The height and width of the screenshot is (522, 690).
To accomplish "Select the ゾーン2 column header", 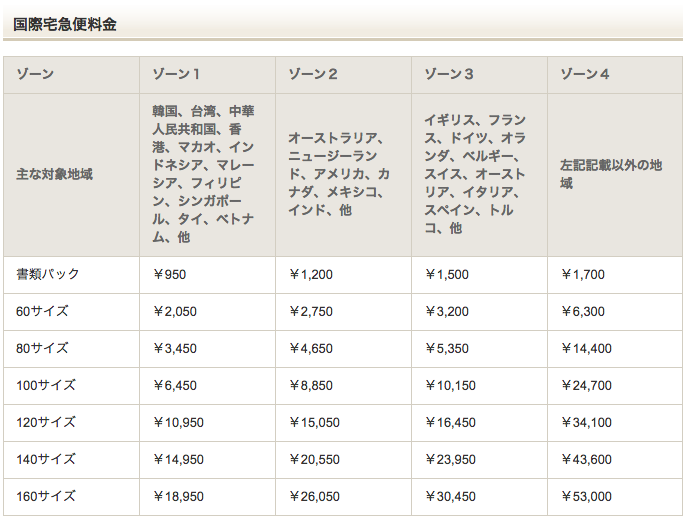I will pyautogui.click(x=313, y=75).
